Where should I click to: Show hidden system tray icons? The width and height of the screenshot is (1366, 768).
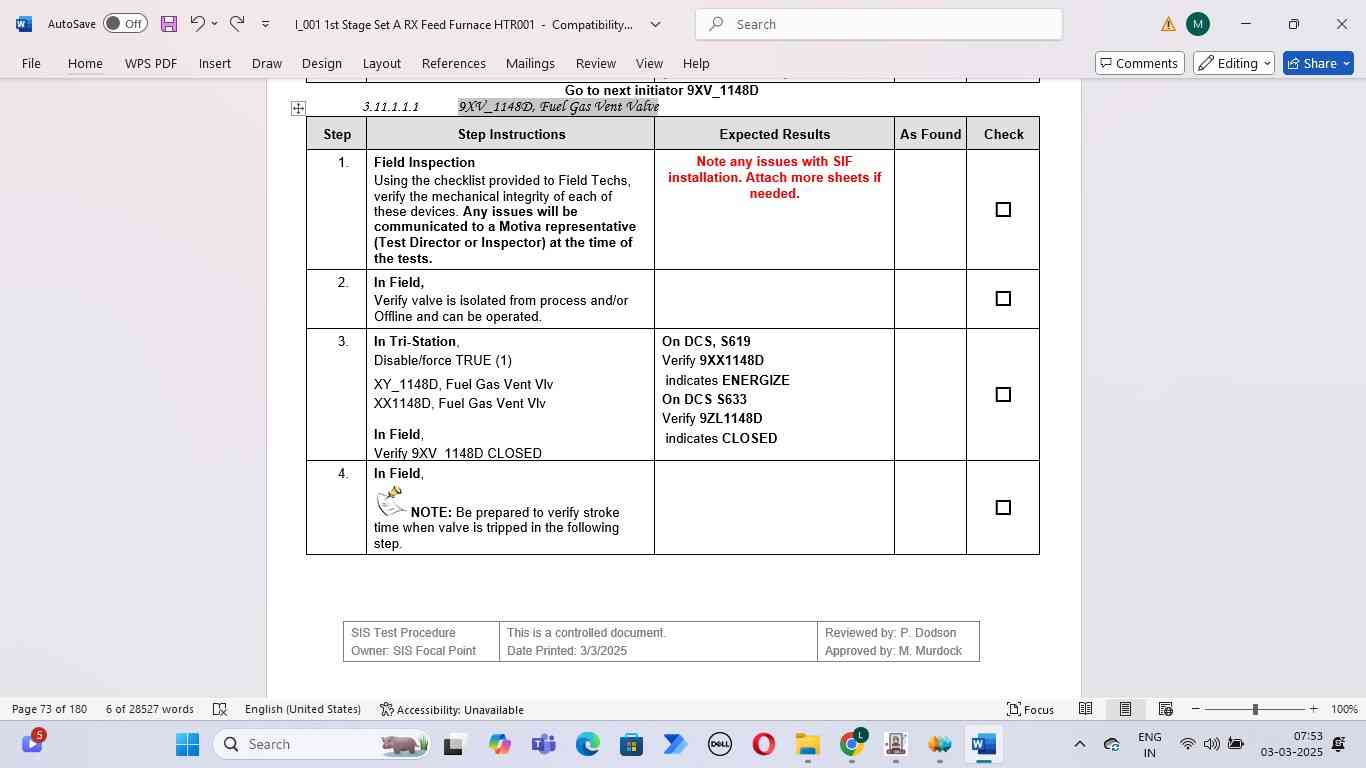point(1079,744)
